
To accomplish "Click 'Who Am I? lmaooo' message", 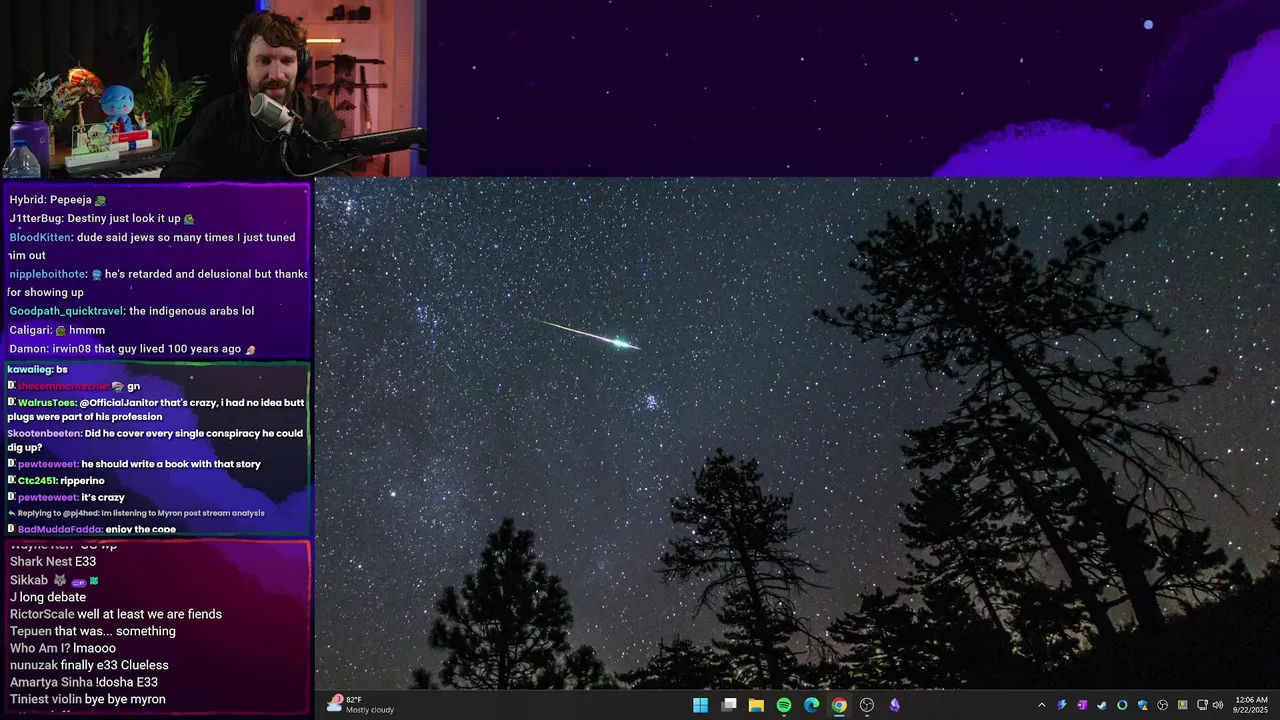I will (63, 648).
